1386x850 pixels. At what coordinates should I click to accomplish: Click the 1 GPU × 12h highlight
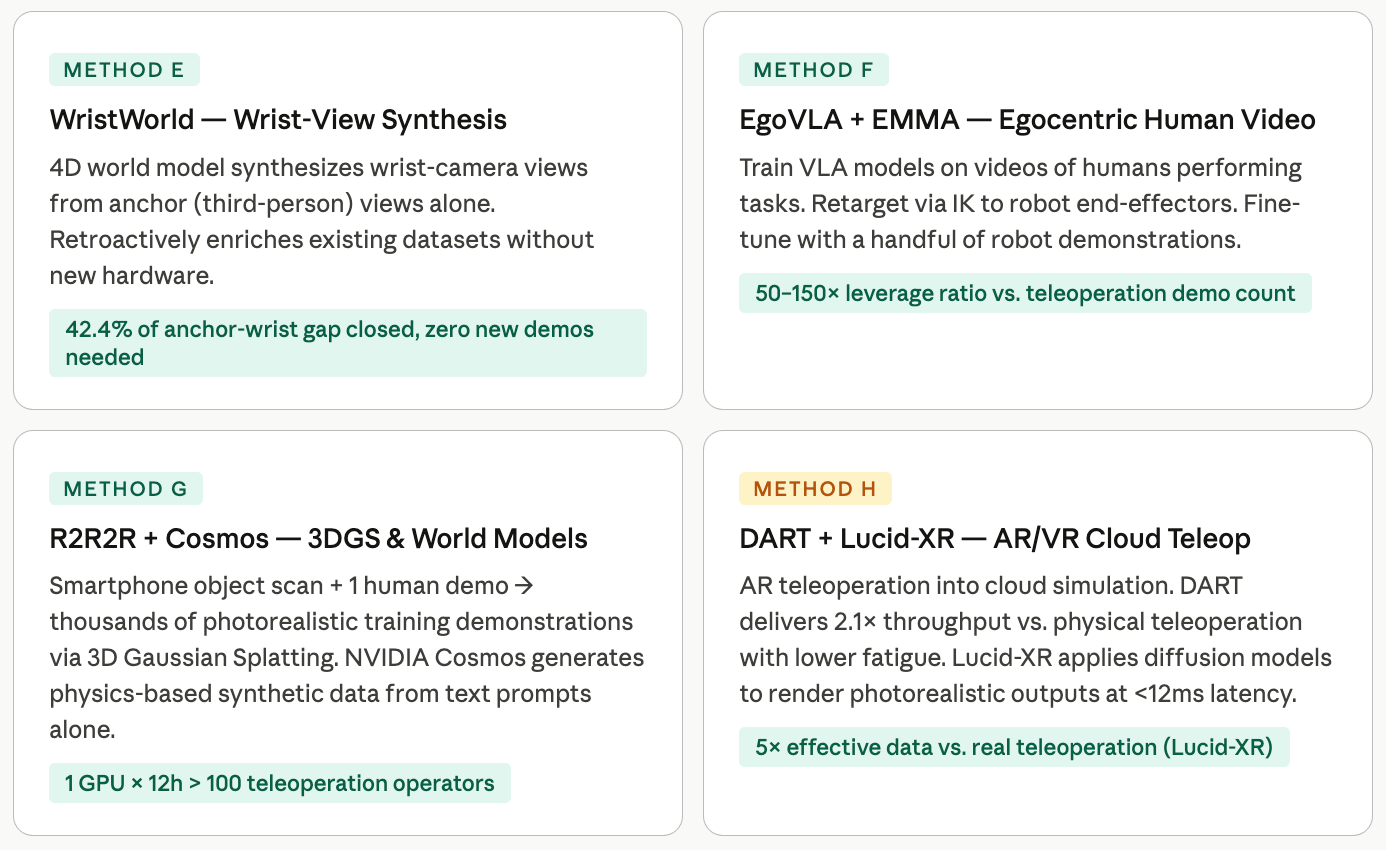280,783
